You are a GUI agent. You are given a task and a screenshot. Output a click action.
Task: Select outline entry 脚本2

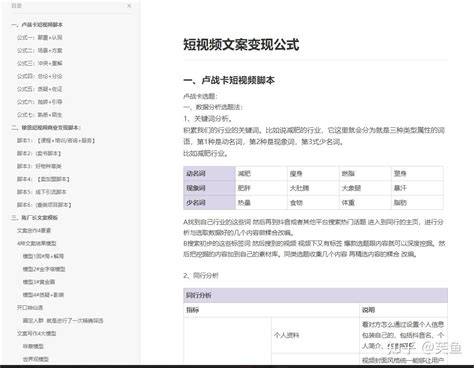tap(39, 153)
